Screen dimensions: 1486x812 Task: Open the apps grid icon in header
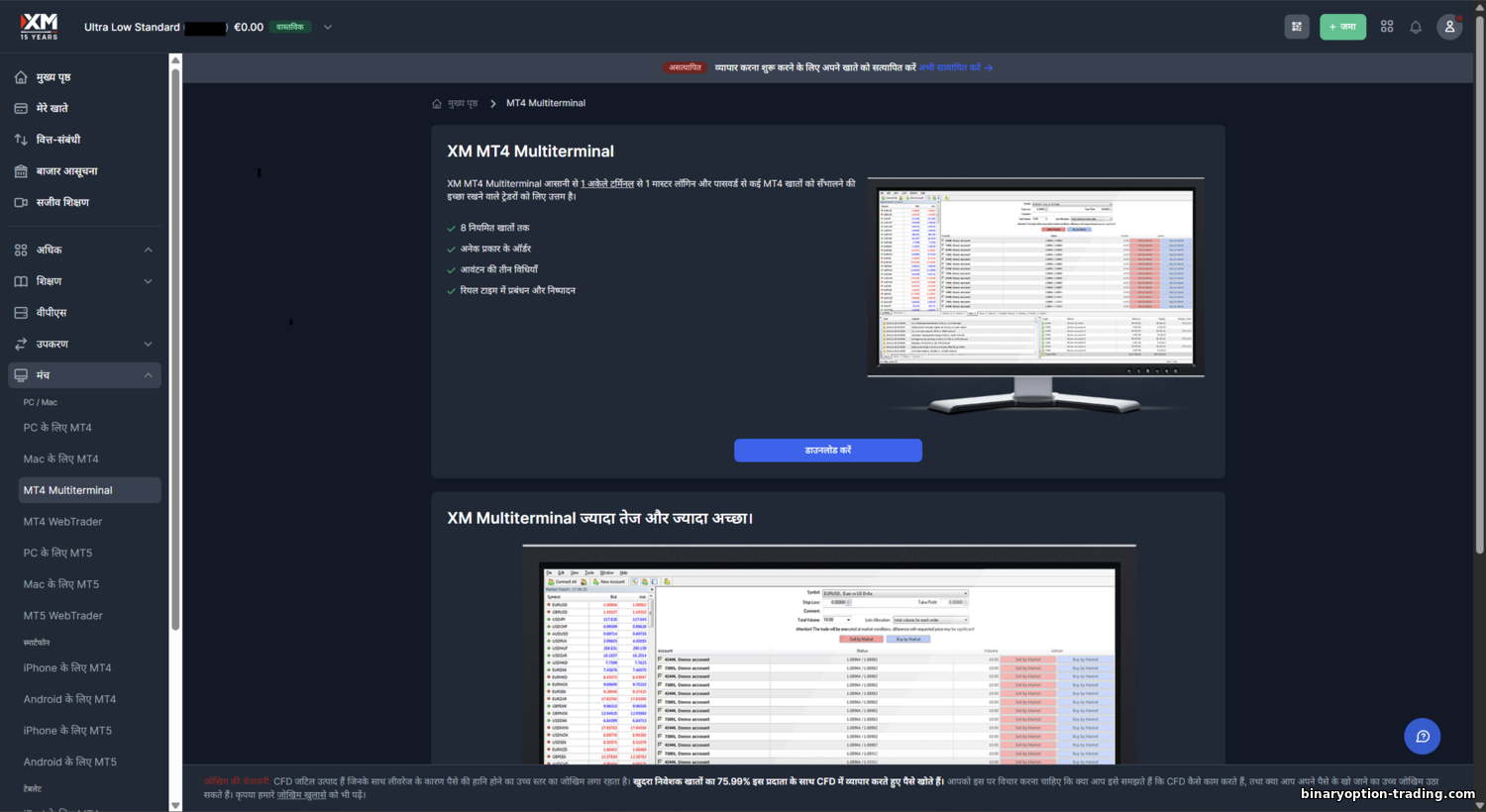point(1386,27)
